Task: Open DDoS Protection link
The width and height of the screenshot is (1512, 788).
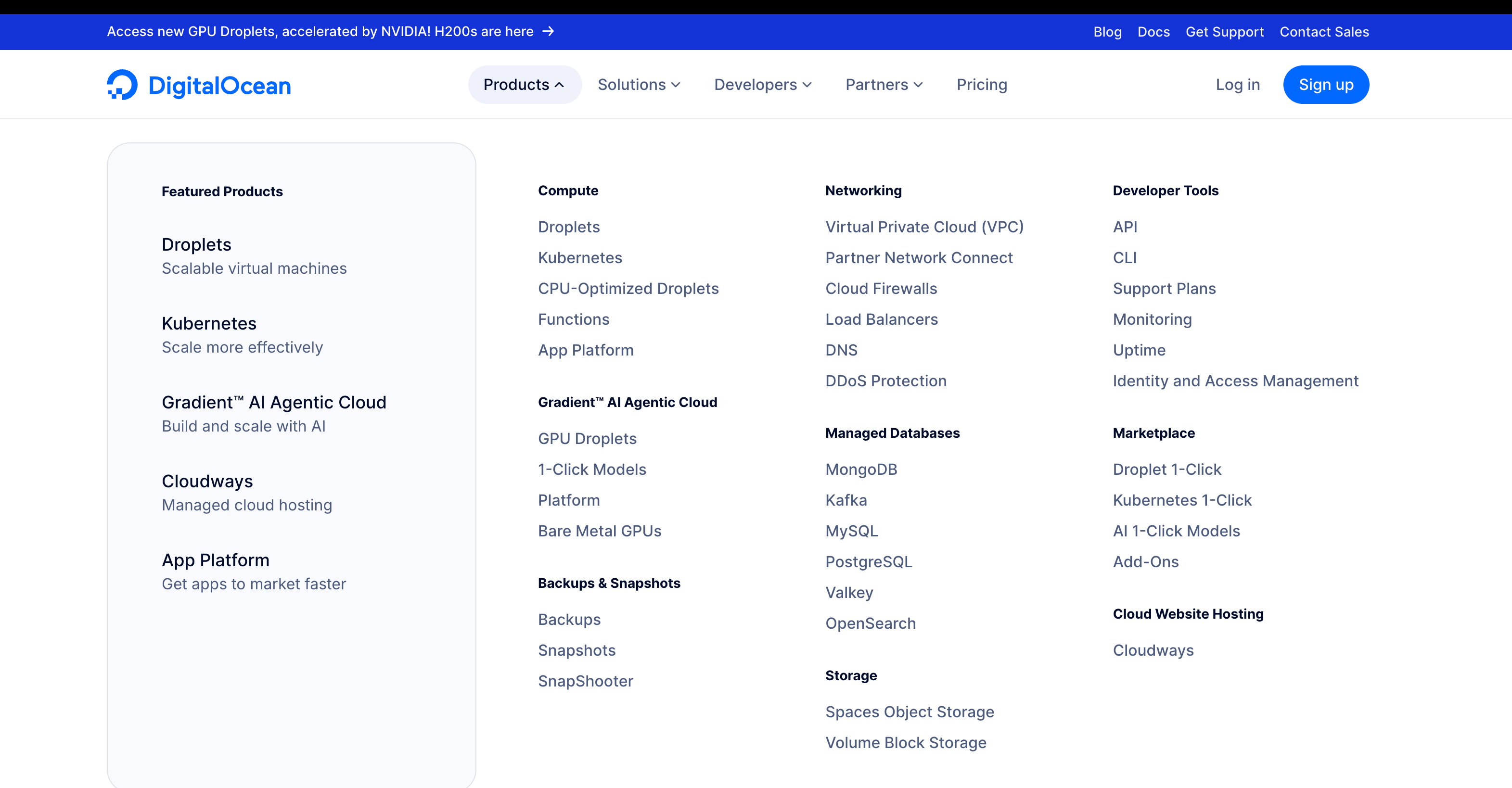Action: point(886,381)
